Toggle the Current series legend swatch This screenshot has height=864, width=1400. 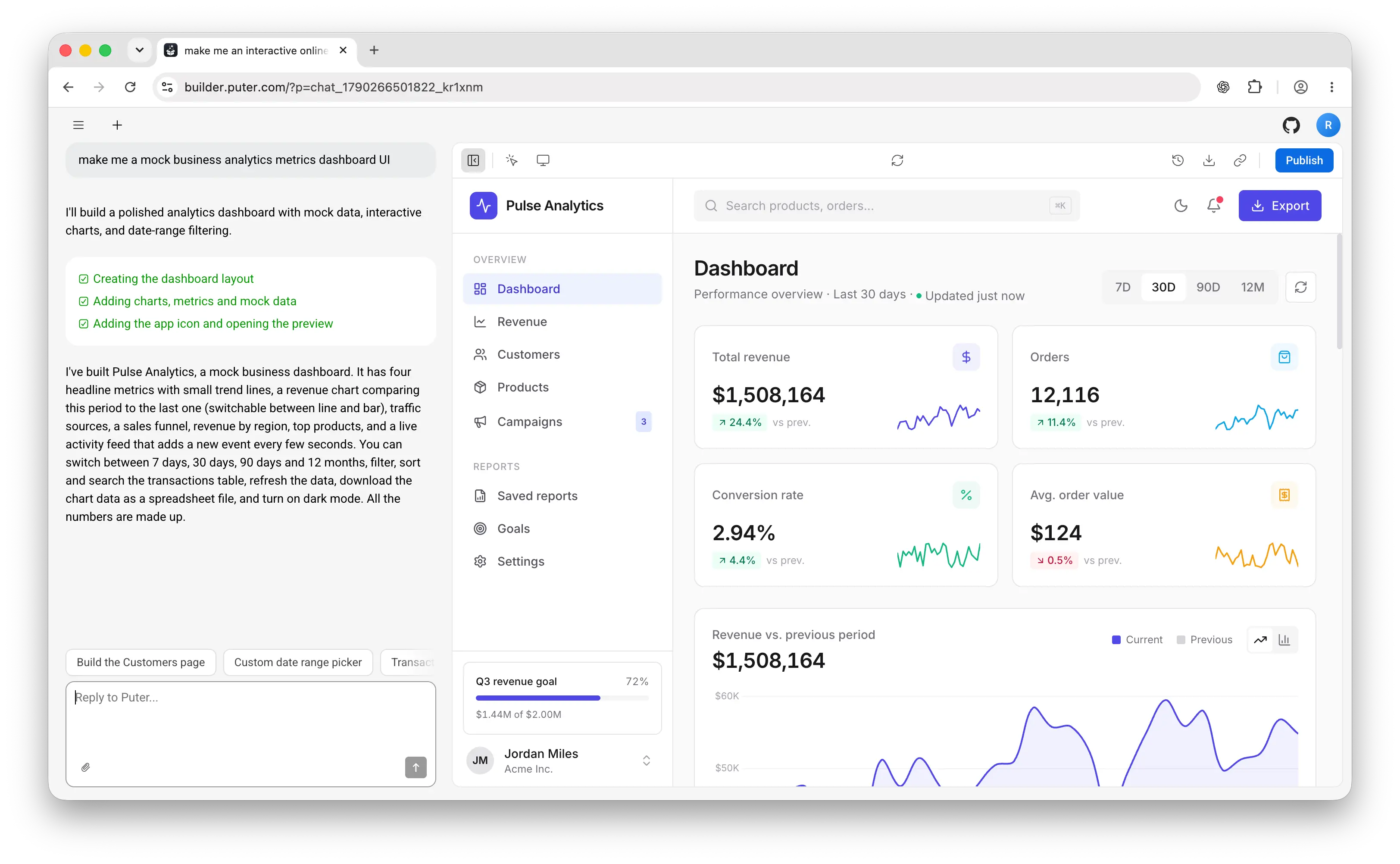tap(1116, 639)
